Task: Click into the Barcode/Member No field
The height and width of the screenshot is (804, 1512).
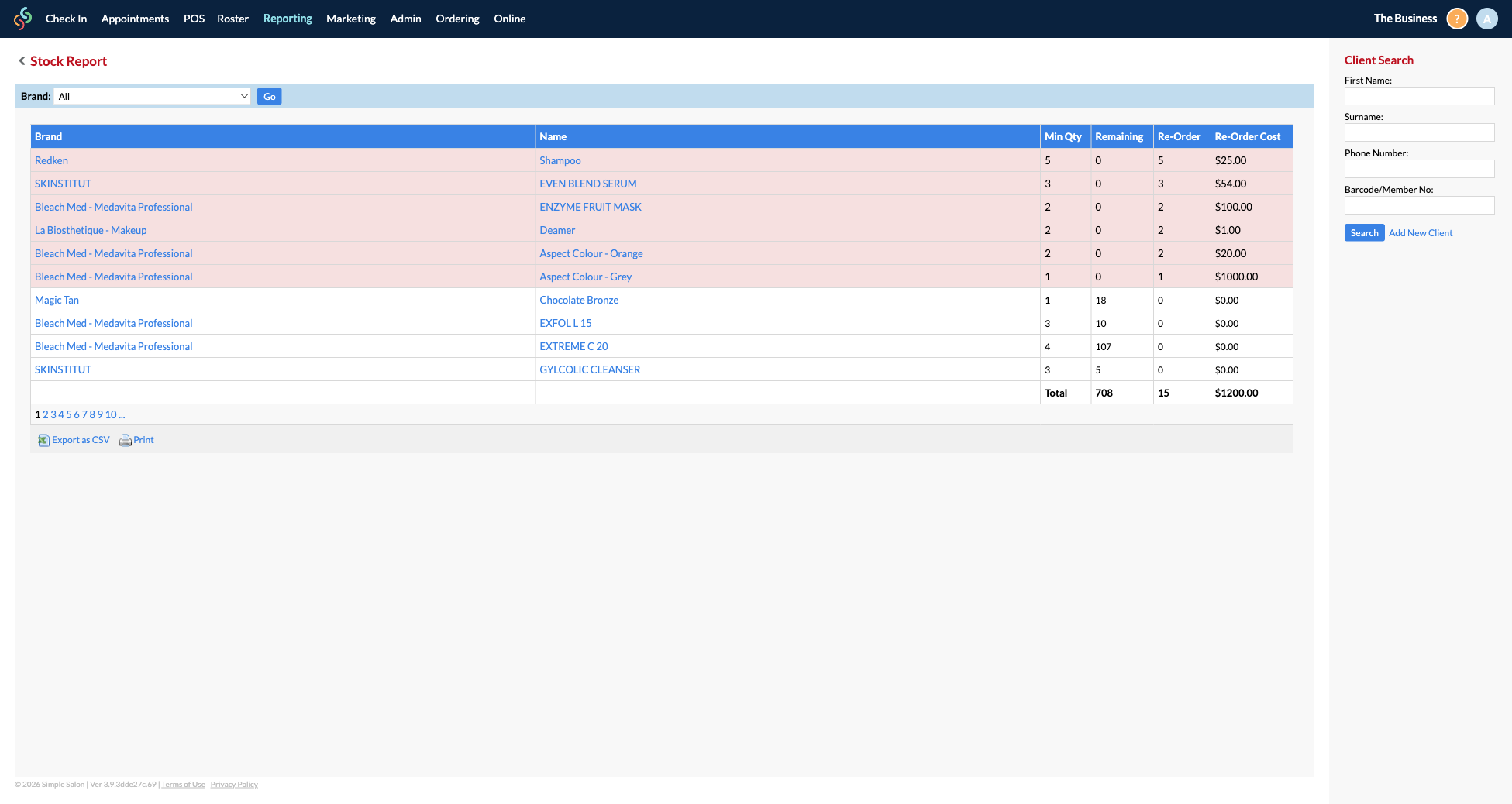Action: (x=1419, y=205)
